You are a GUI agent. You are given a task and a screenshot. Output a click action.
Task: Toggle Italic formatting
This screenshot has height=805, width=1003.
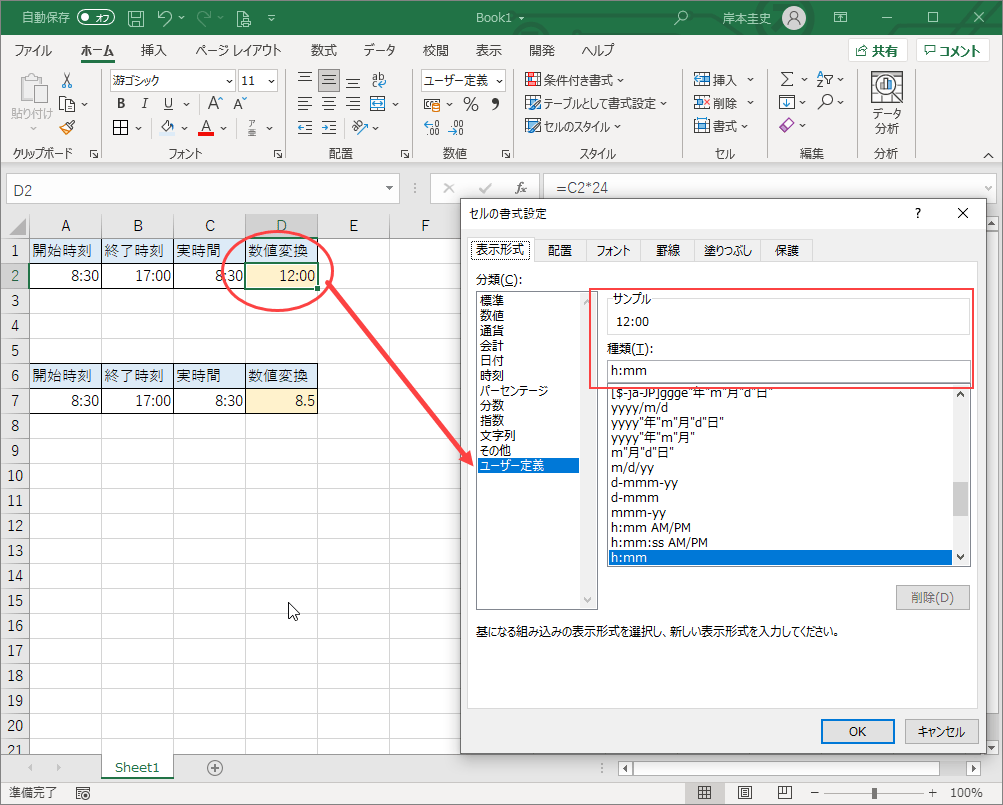[x=145, y=104]
